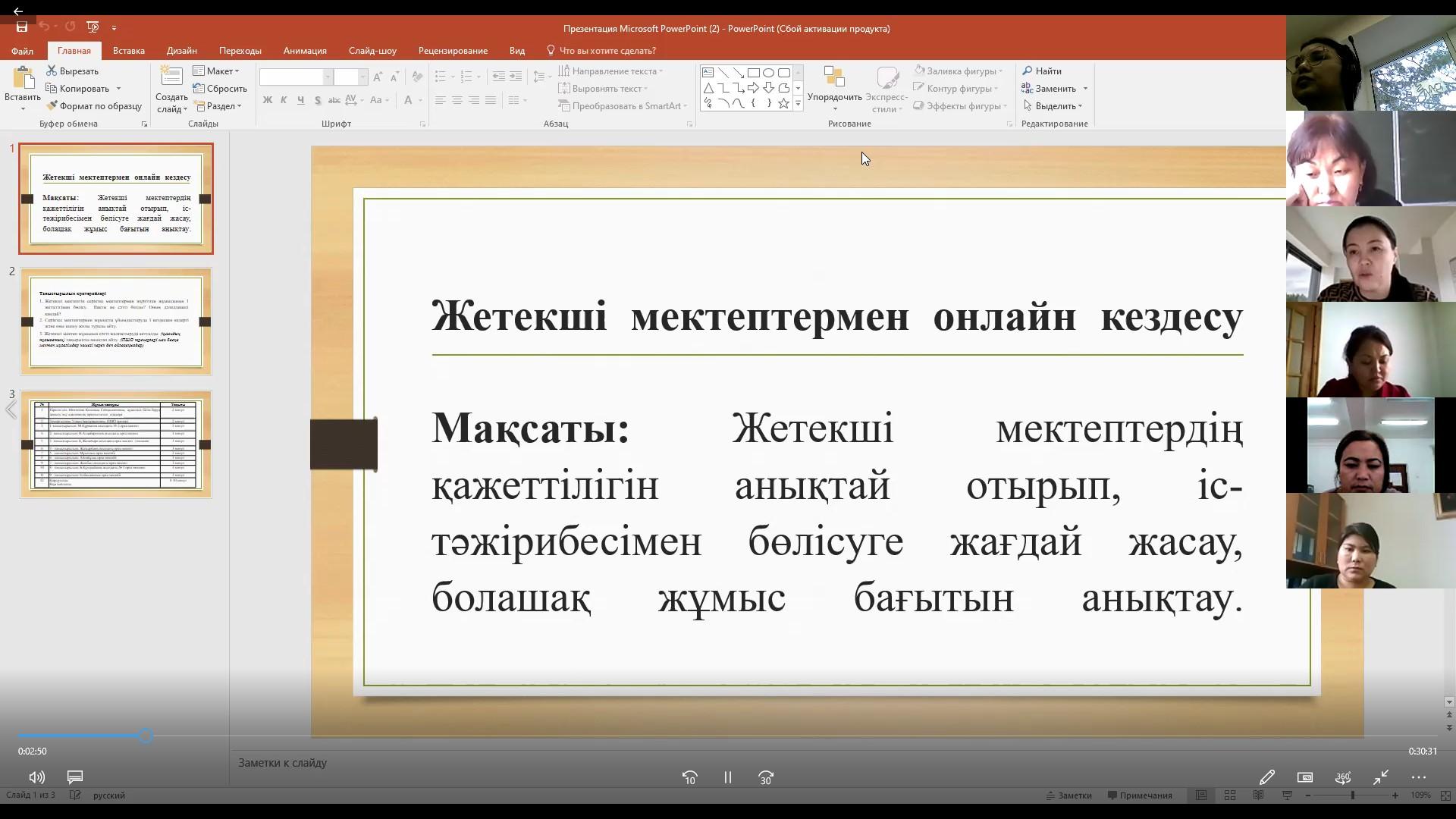Click the Найти find button
The height and width of the screenshot is (819, 1456).
tap(1041, 71)
